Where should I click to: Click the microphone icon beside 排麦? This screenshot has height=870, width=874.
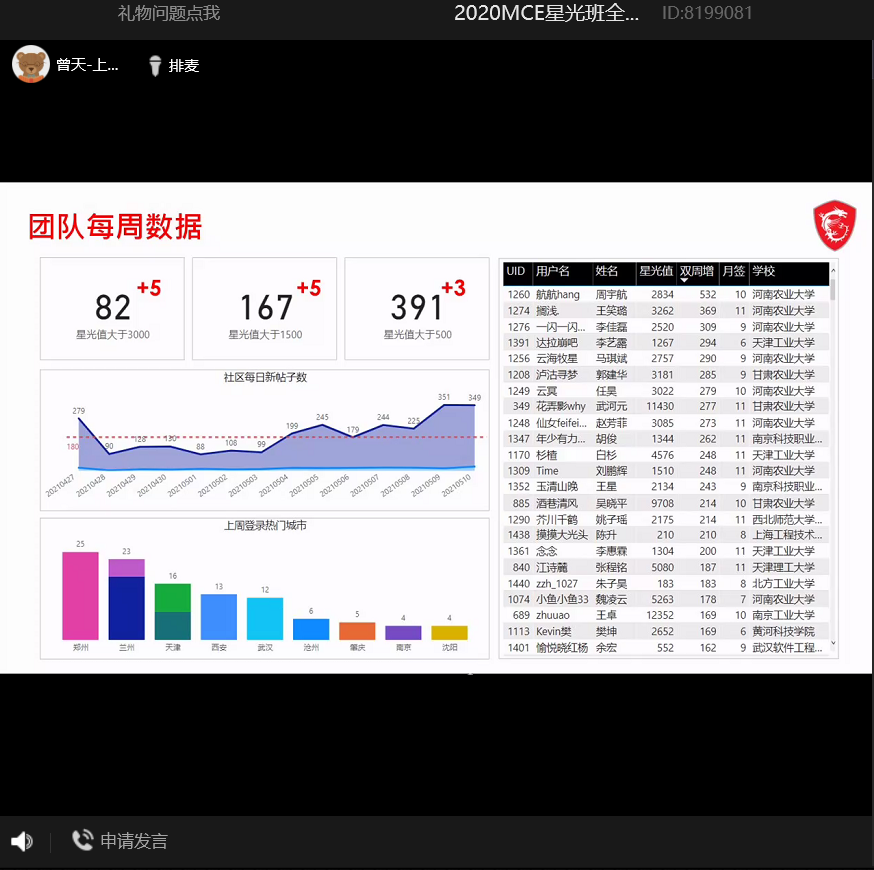coord(155,66)
